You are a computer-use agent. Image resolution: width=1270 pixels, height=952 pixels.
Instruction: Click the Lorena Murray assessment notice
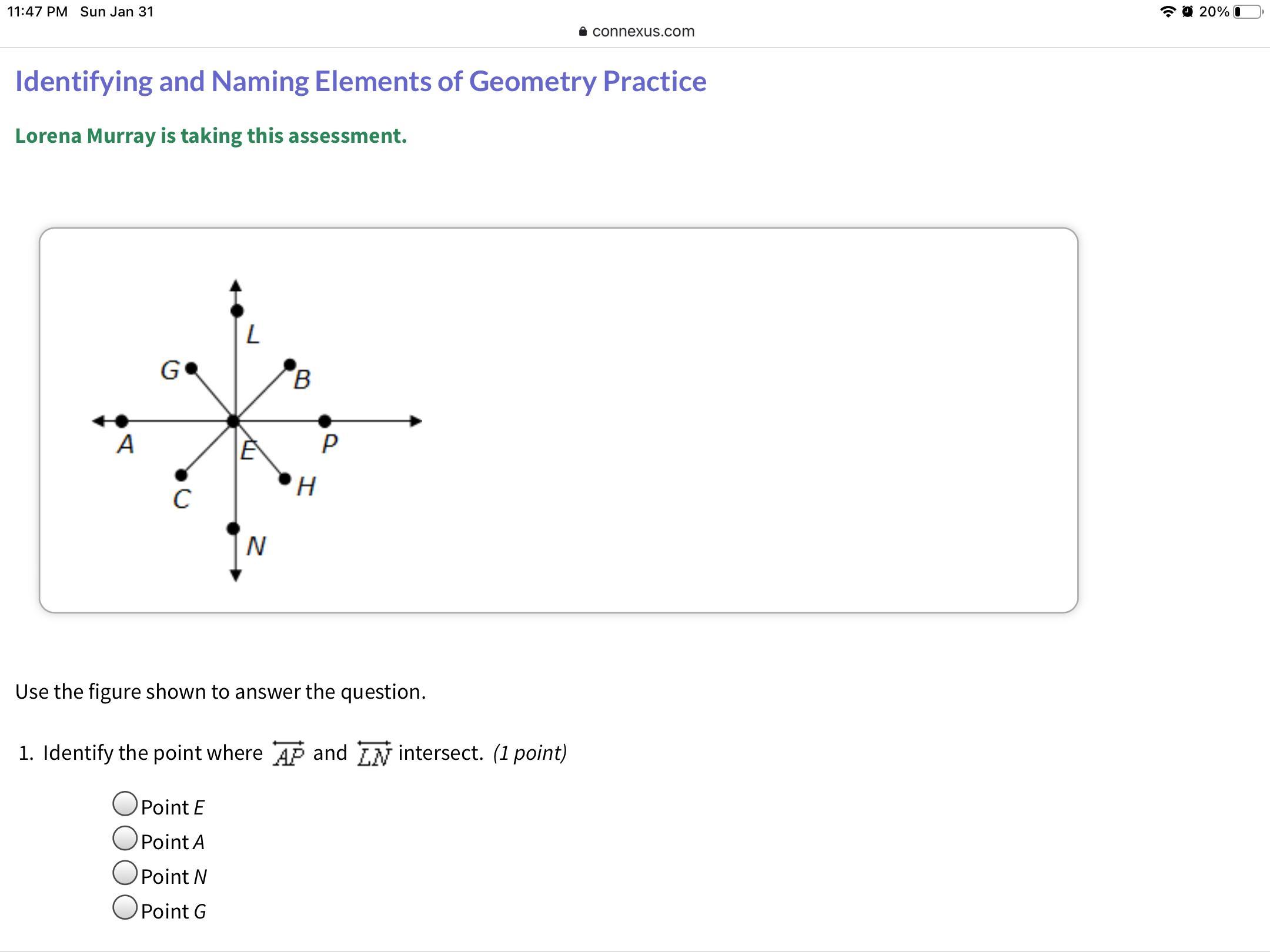coord(210,136)
